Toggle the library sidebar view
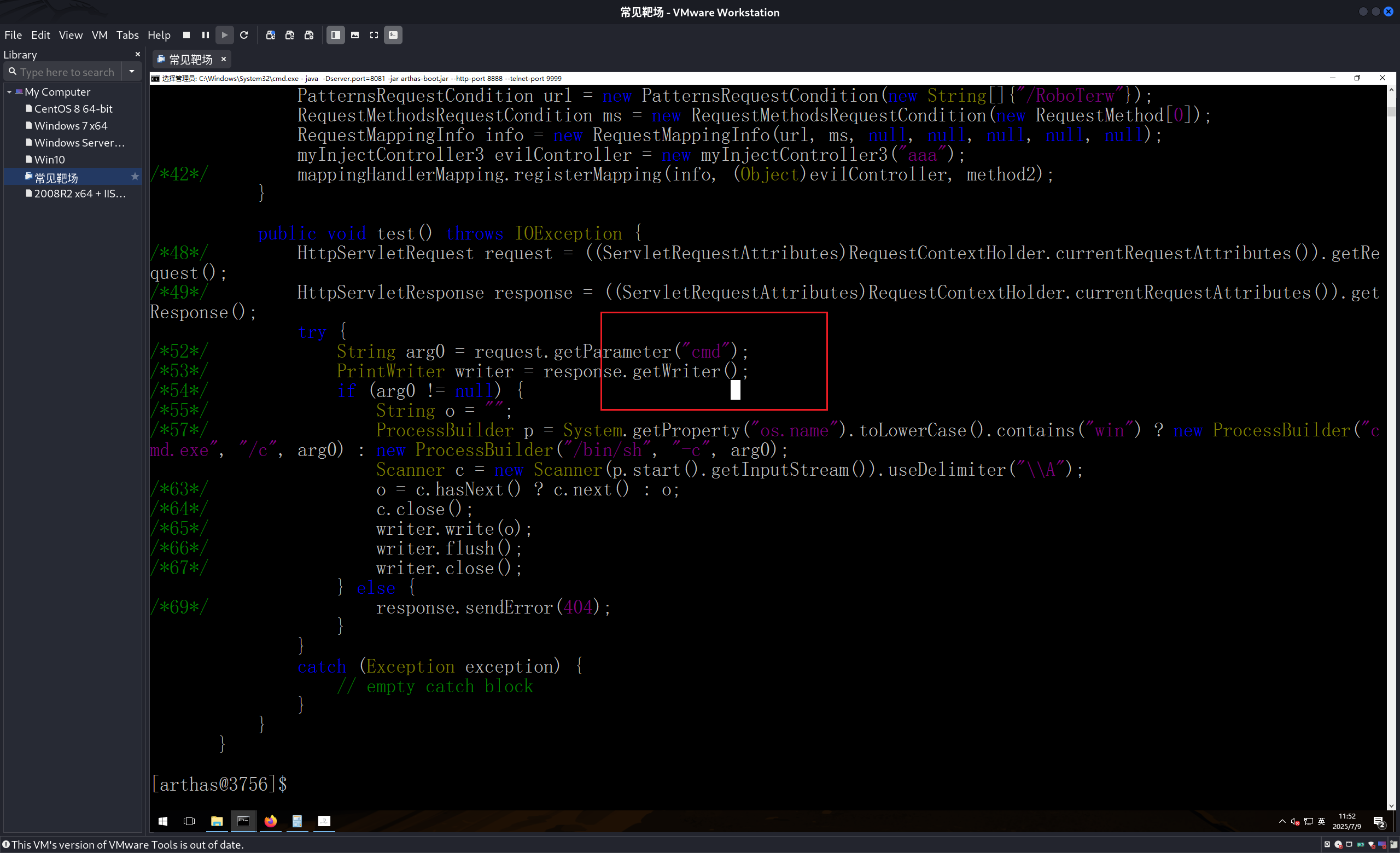1400x853 pixels. (x=336, y=35)
